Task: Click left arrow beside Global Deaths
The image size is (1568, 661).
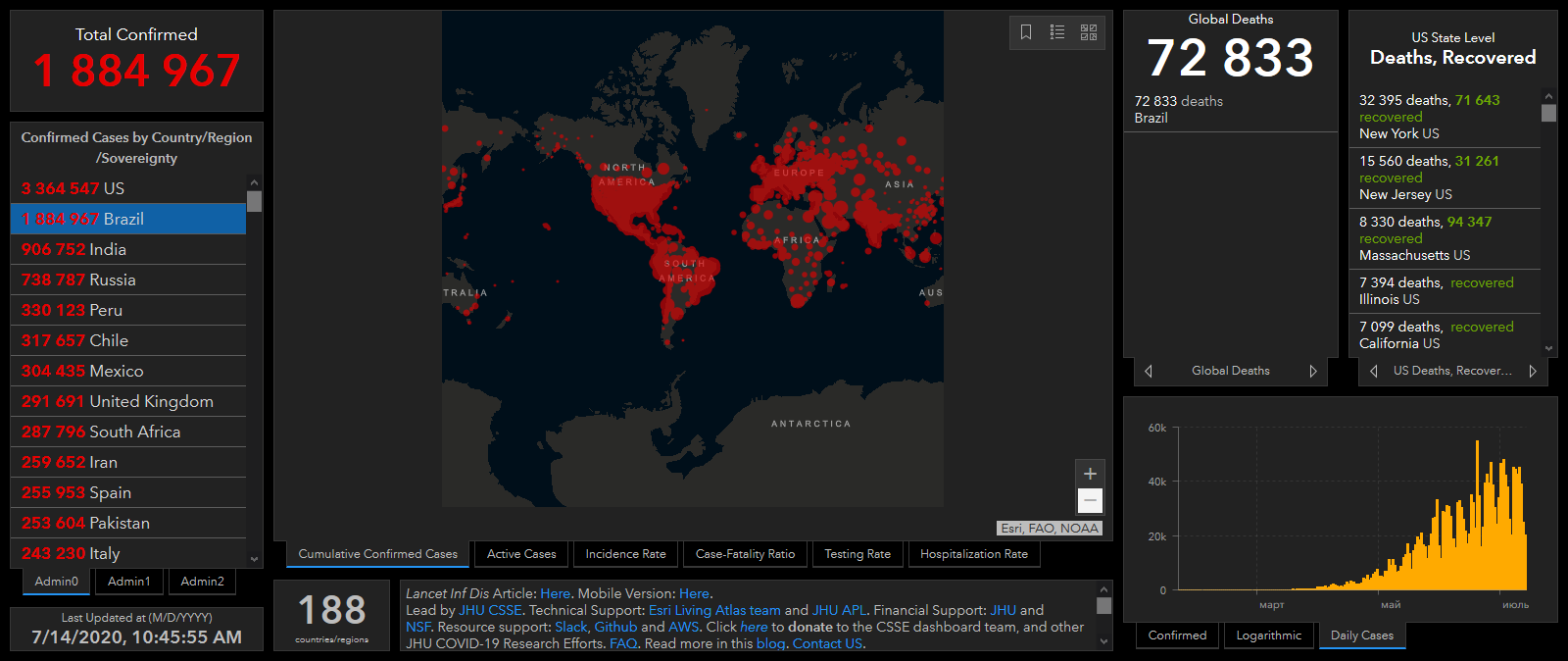Action: tap(1149, 371)
